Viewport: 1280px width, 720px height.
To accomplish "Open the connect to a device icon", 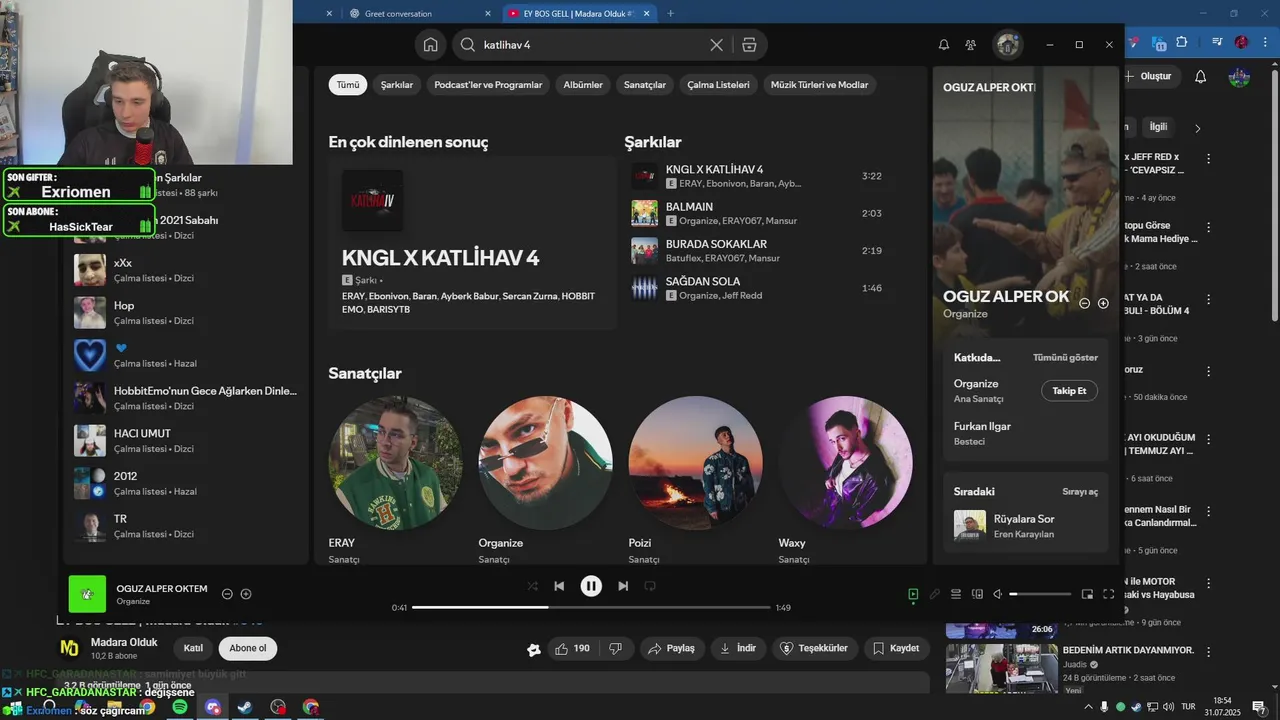I will 977,594.
